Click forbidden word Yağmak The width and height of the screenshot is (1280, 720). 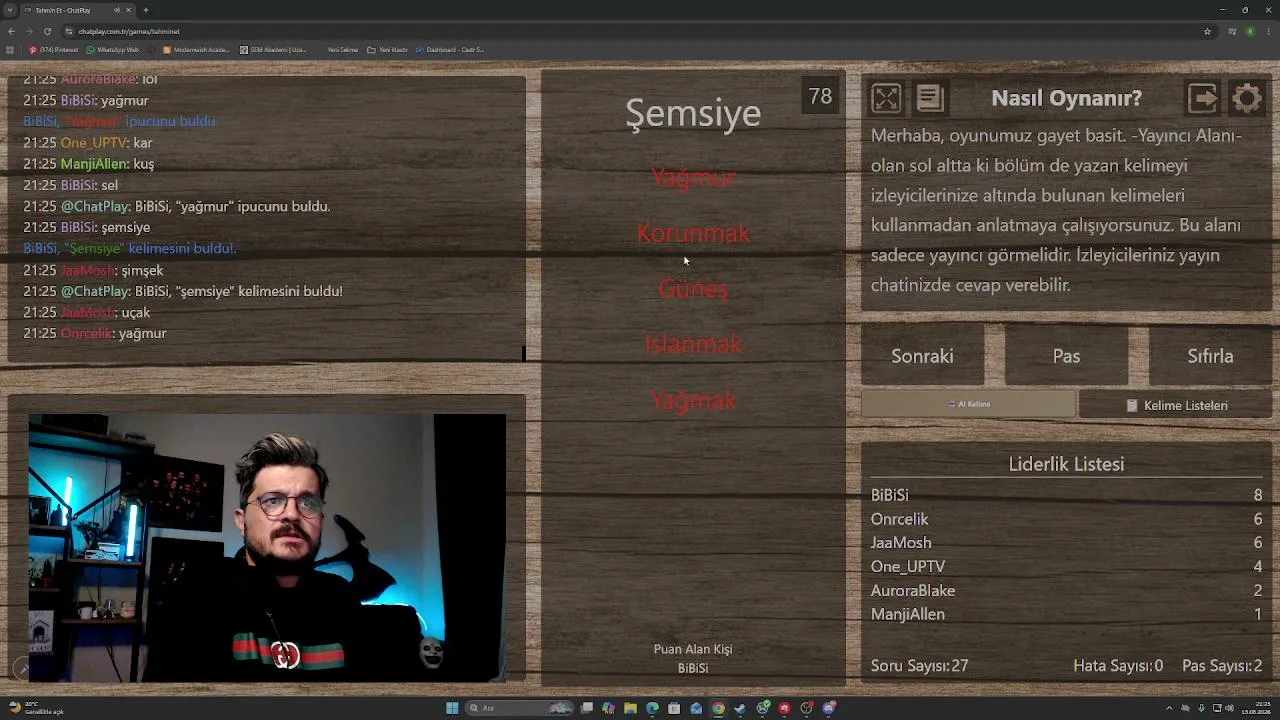(x=693, y=400)
